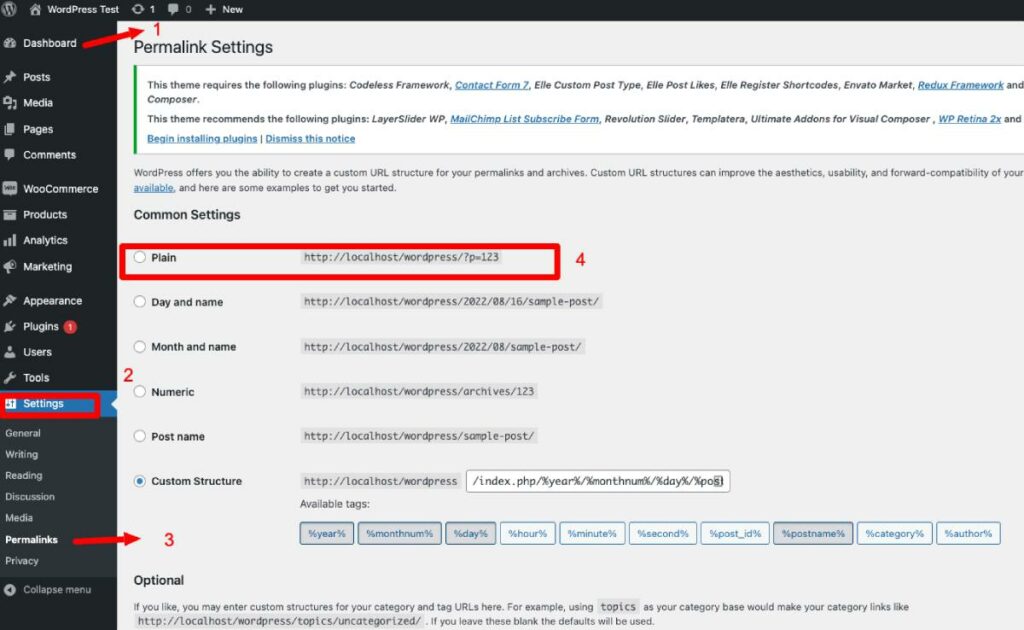The height and width of the screenshot is (630, 1024).
Task: Click the WooCommerce logo icon
Action: coord(10,189)
